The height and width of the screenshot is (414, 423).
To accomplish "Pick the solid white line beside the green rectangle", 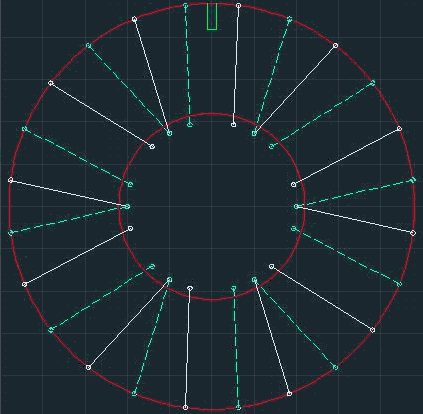I will [236, 65].
